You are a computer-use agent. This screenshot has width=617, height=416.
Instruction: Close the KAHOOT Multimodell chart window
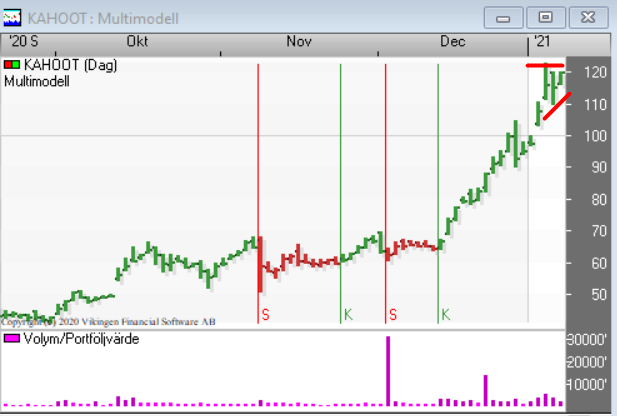pyautogui.click(x=588, y=17)
